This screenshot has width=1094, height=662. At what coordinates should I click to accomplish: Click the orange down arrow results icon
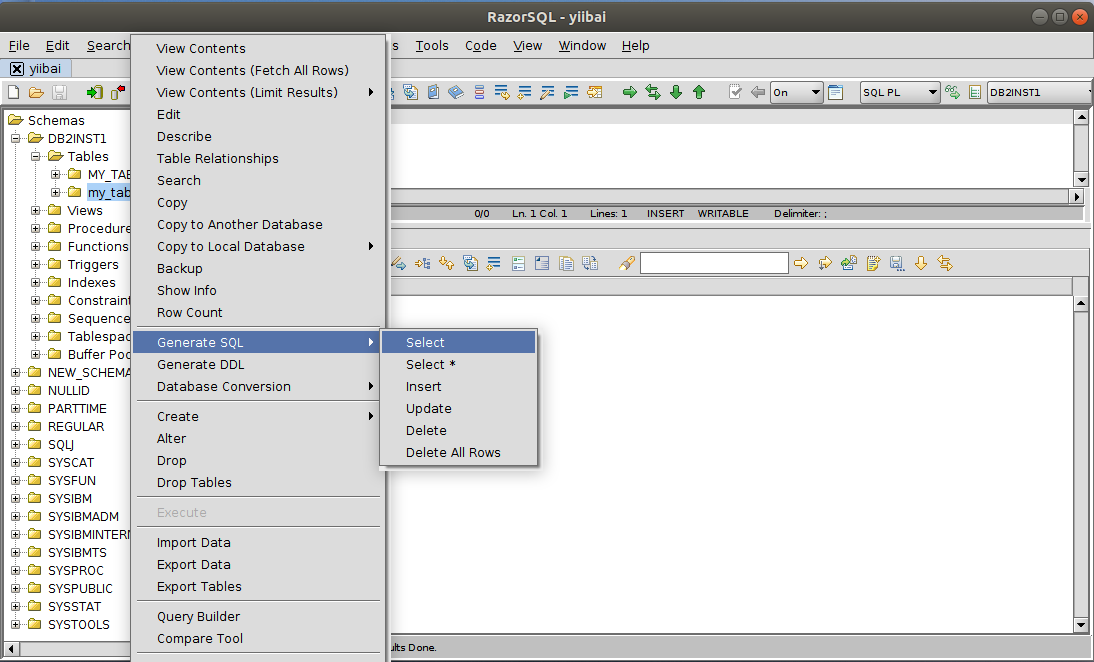coord(921,263)
